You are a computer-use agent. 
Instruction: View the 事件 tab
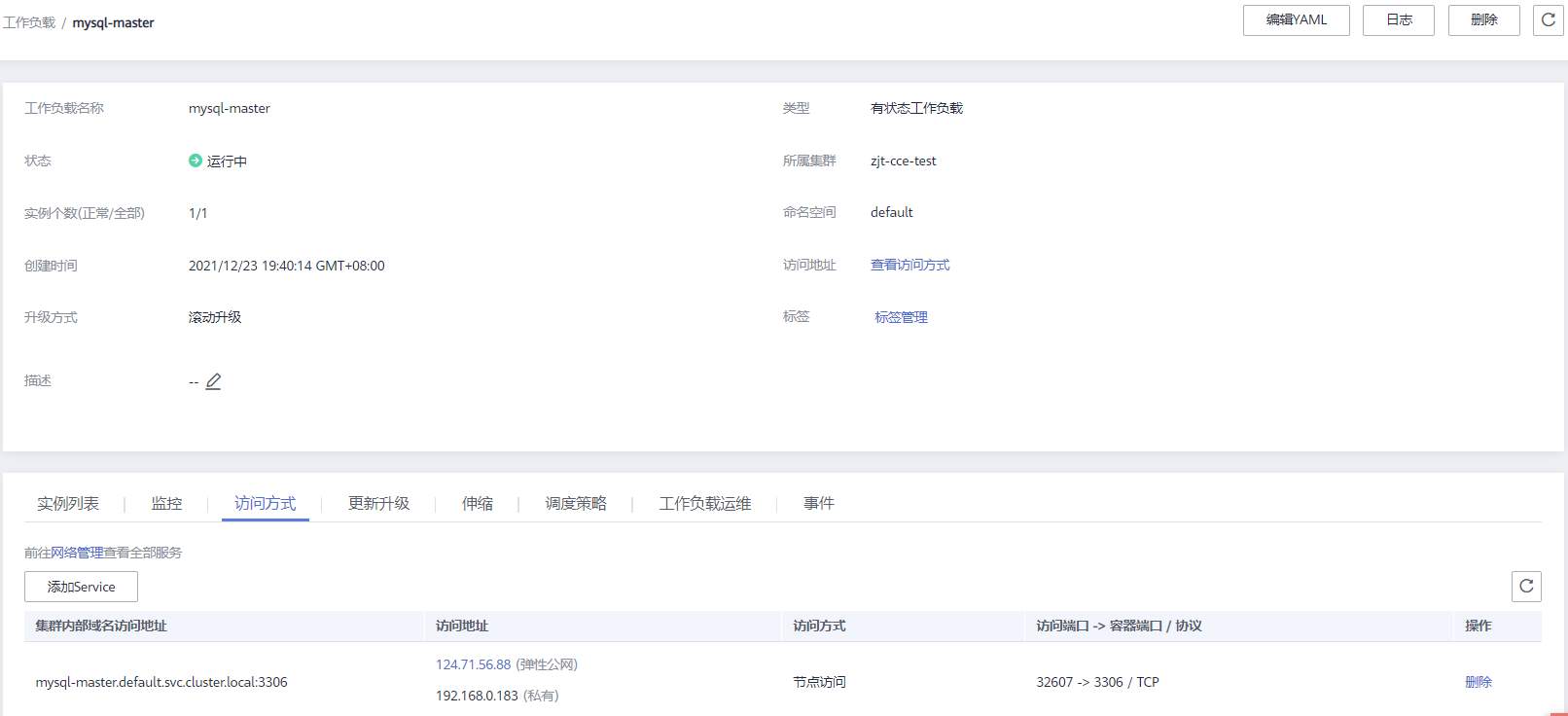click(x=818, y=503)
